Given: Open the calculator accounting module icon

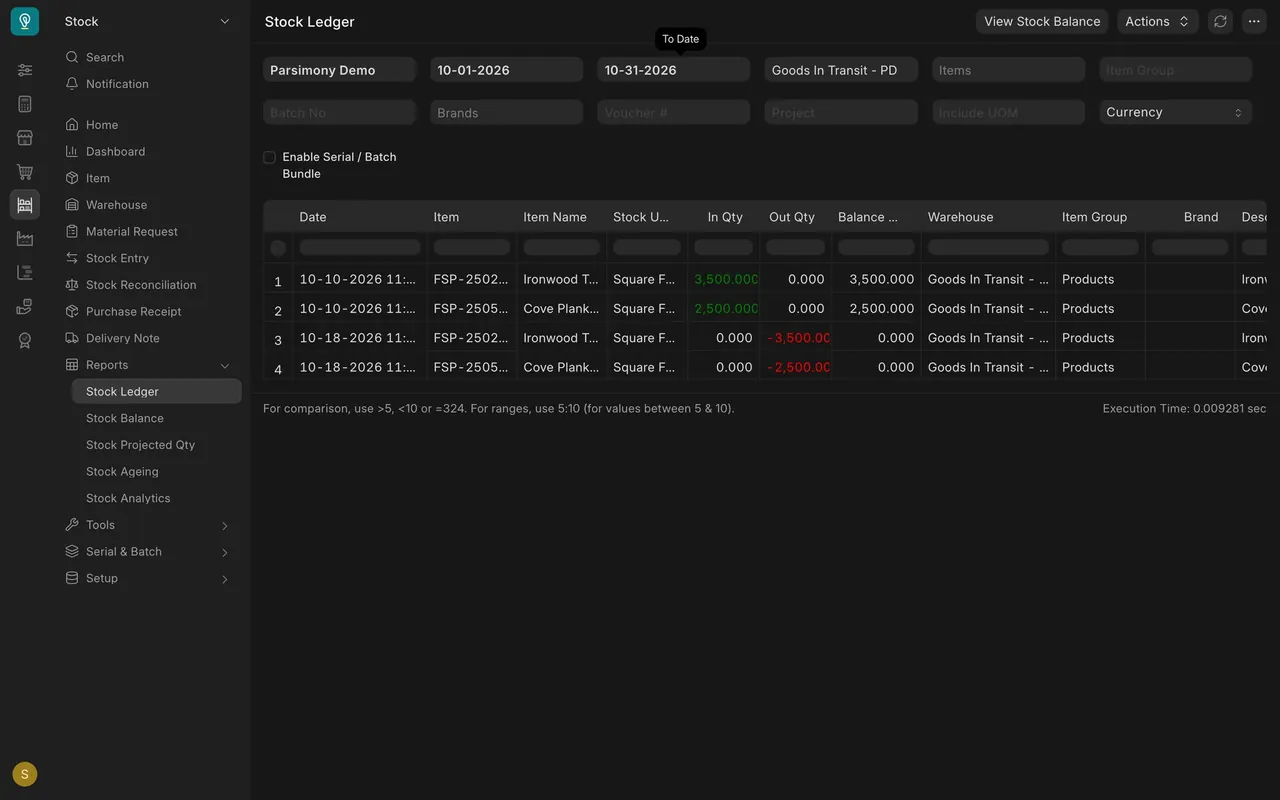Looking at the screenshot, I should [25, 104].
